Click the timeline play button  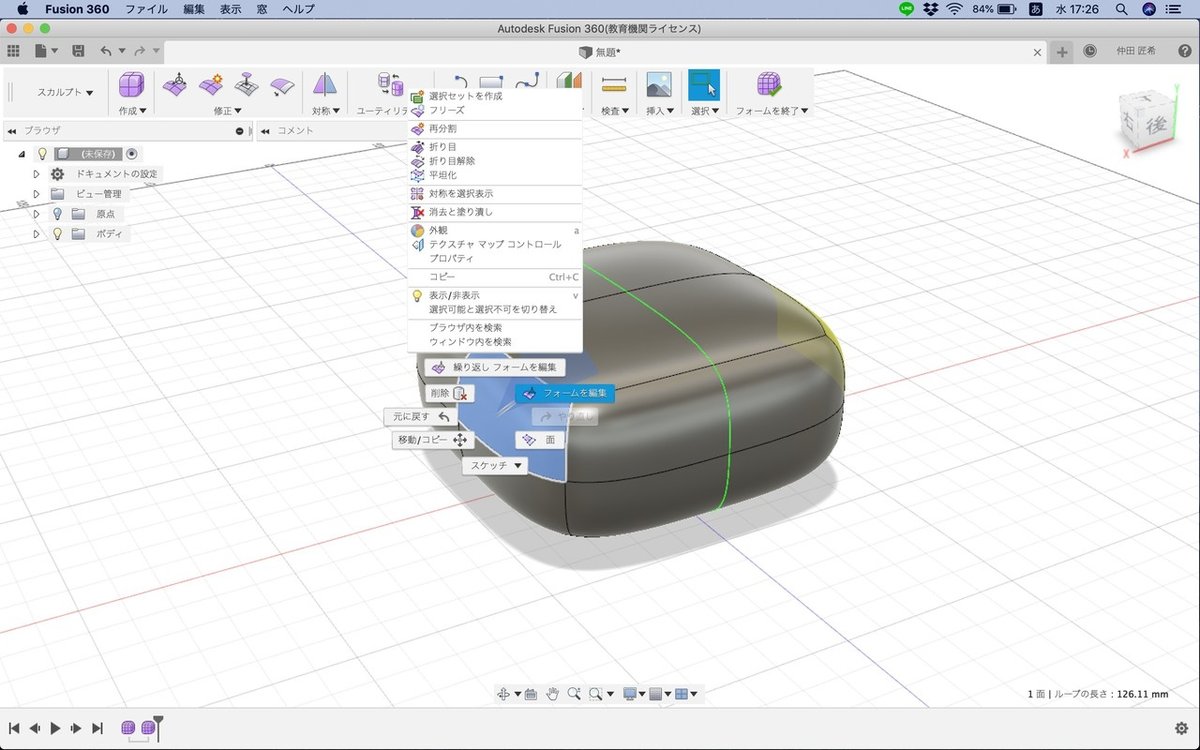click(55, 729)
